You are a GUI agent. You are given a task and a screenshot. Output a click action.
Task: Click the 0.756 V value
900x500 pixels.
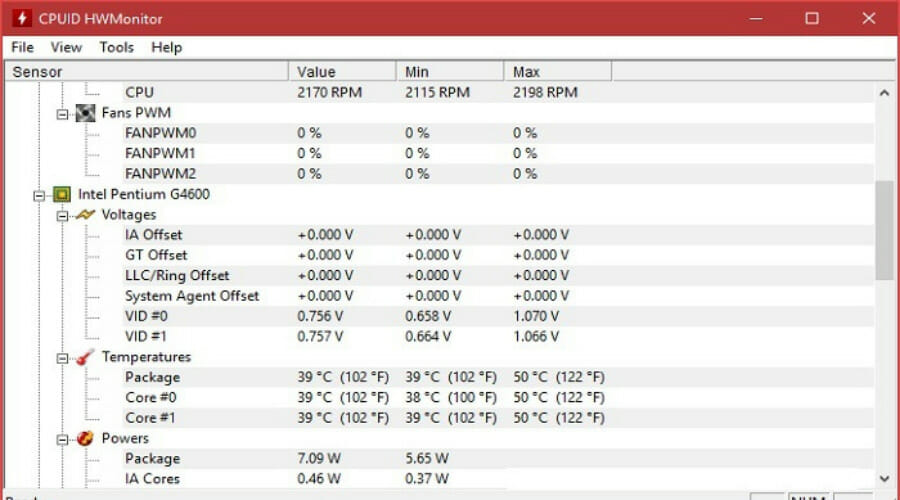pos(320,316)
